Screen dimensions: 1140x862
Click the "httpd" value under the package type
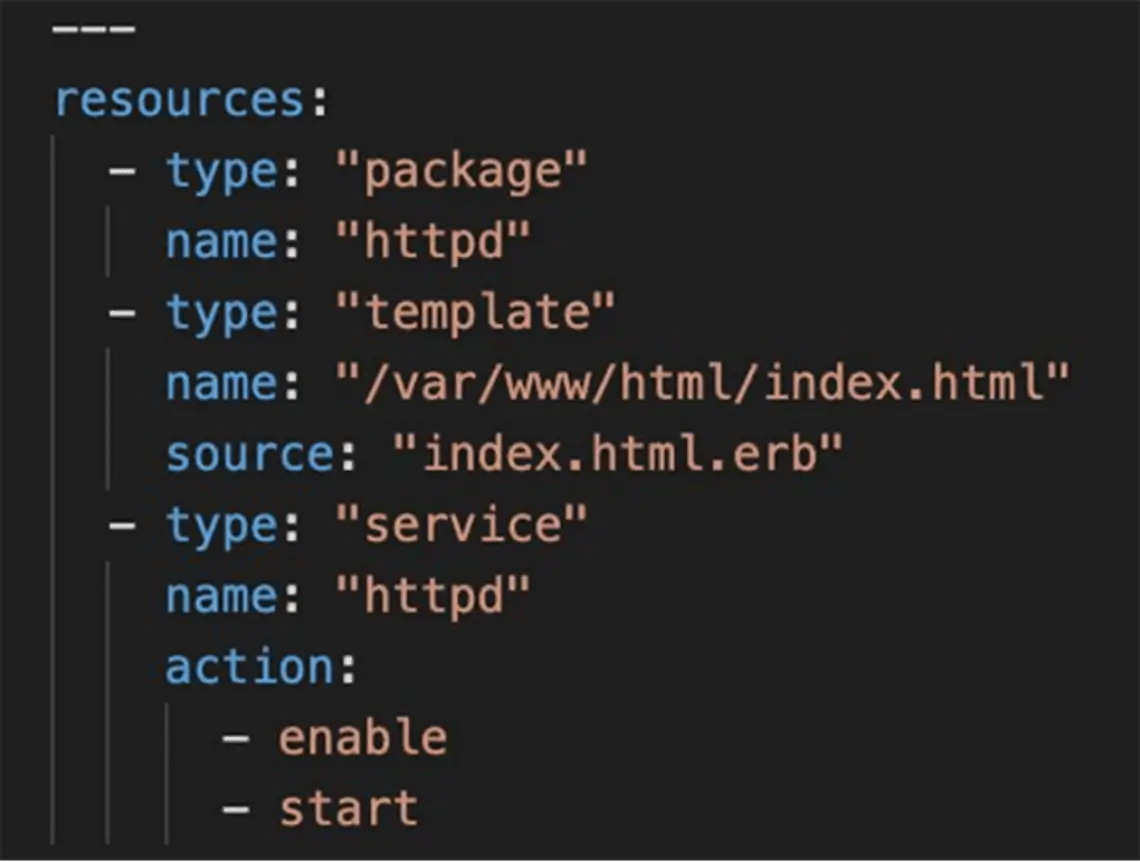pos(433,242)
